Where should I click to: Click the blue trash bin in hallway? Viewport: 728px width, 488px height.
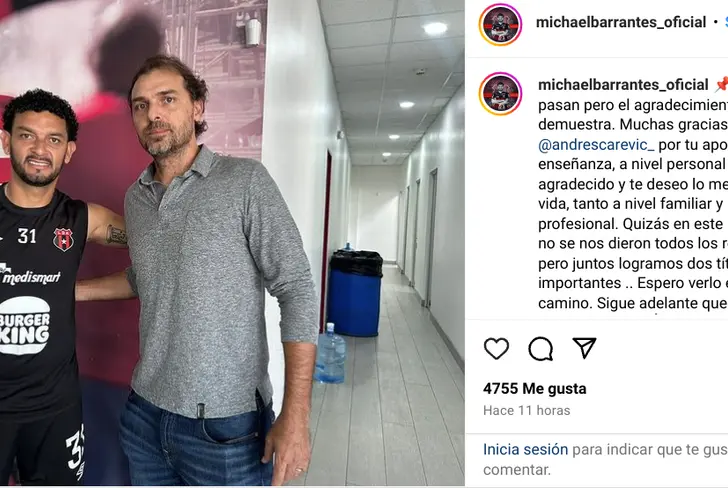click(x=355, y=293)
